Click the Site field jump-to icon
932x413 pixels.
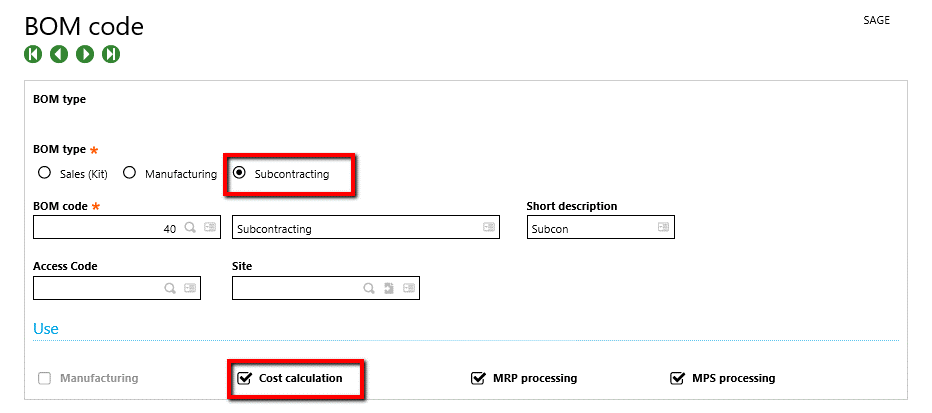(389, 289)
